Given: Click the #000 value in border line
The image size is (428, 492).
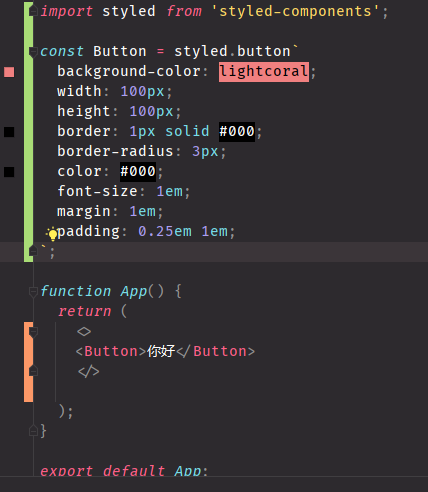Looking at the screenshot, I should coord(237,132).
